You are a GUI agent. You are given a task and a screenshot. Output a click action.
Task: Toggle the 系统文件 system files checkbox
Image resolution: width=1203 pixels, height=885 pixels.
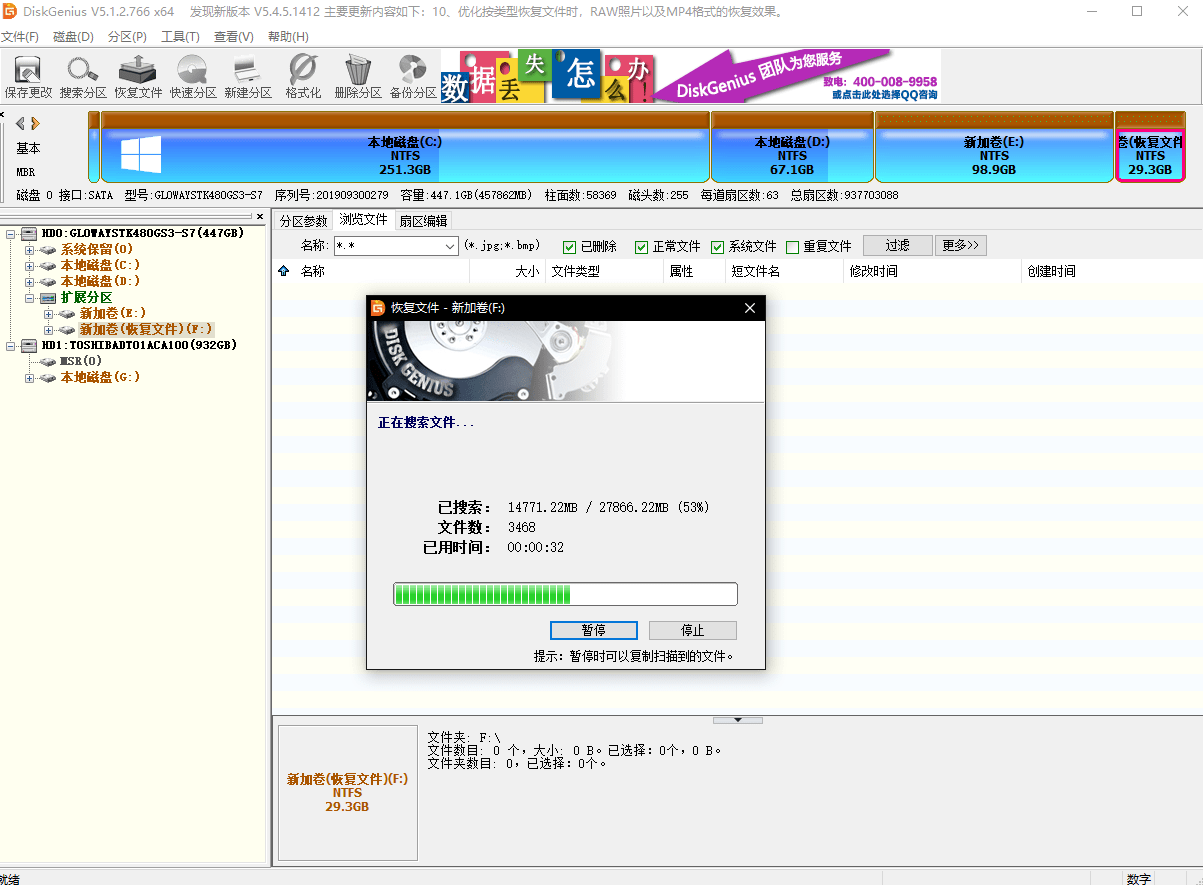pos(718,247)
